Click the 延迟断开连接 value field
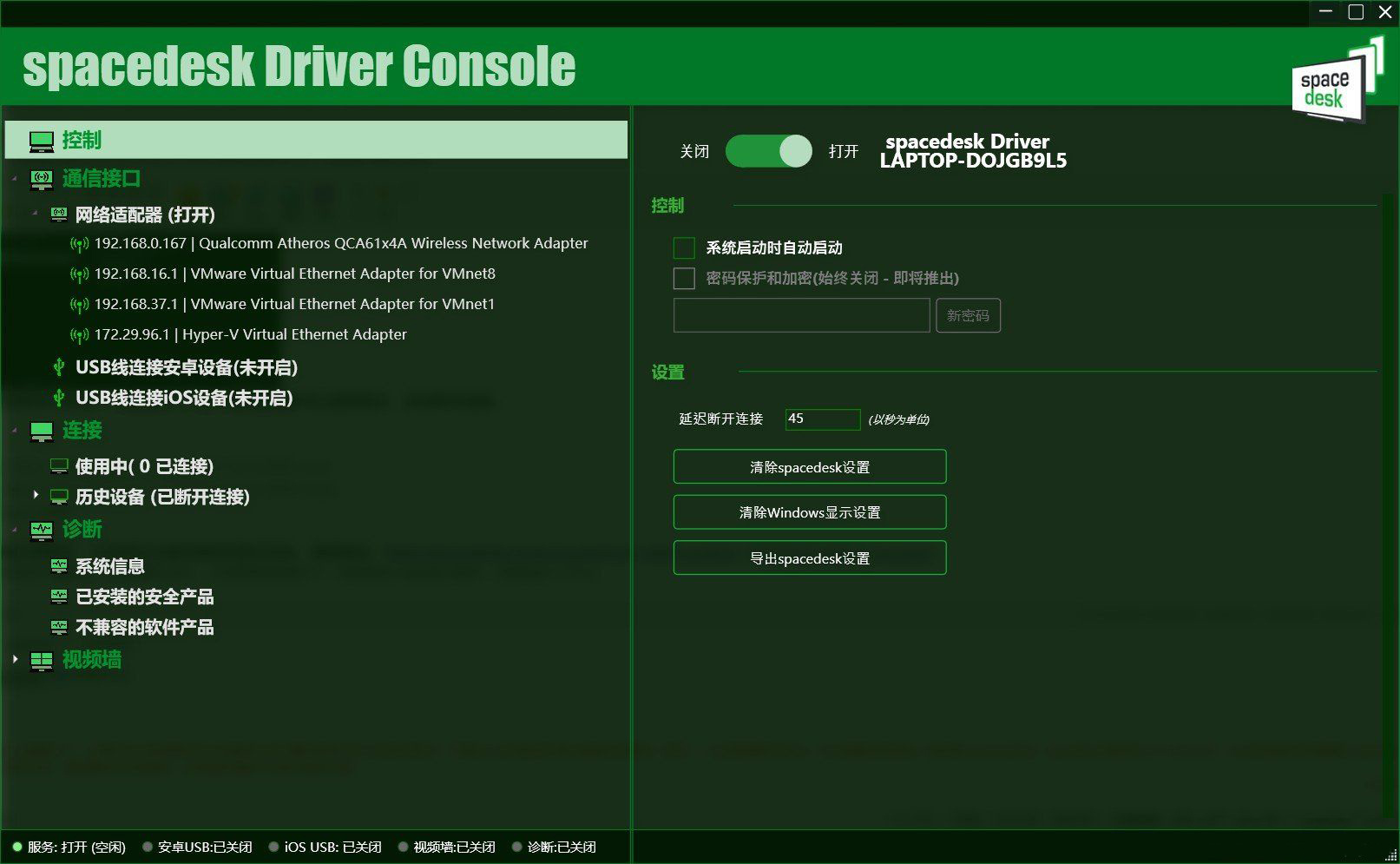 click(x=822, y=419)
